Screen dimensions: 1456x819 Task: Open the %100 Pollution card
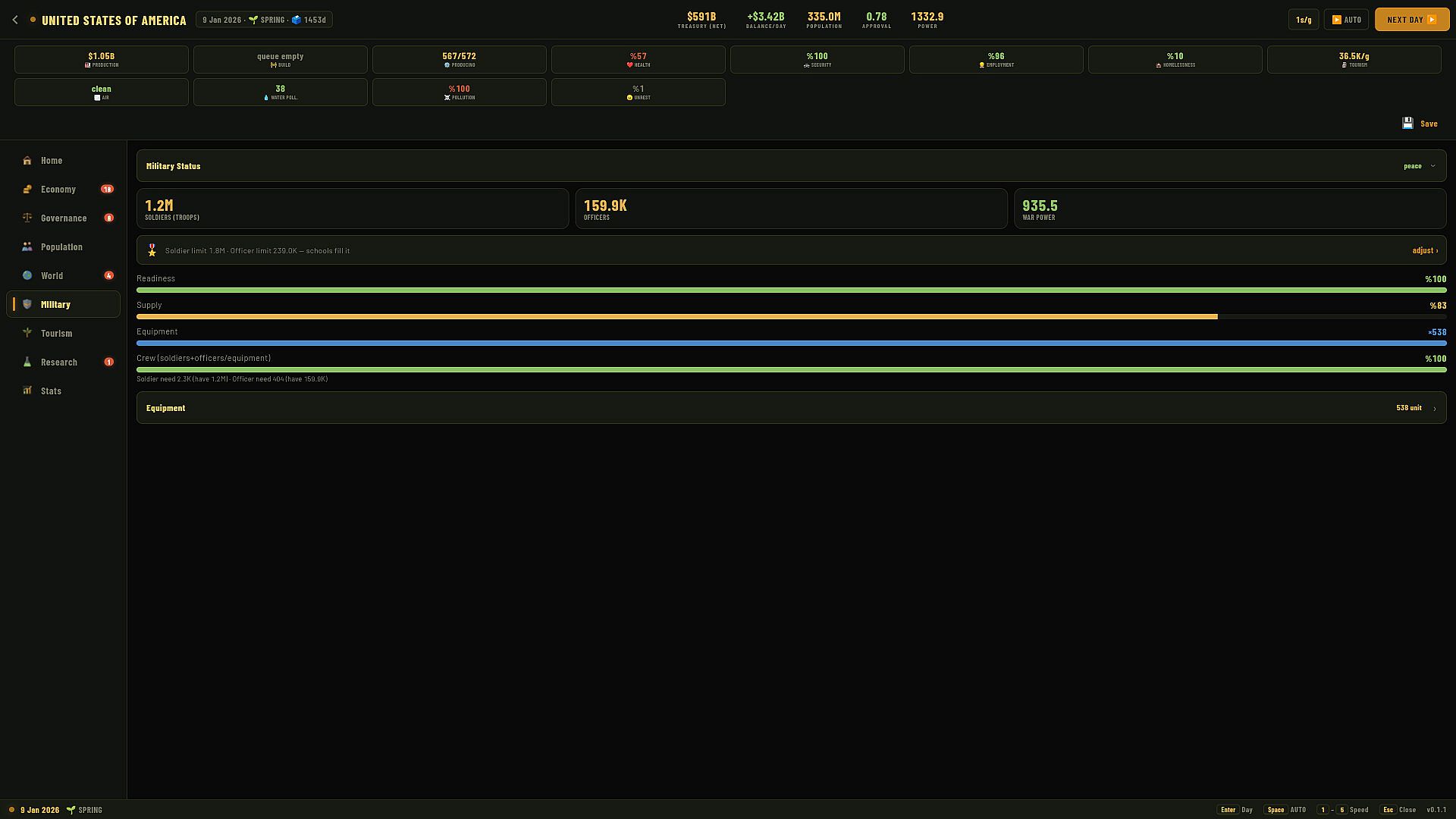pyautogui.click(x=460, y=92)
